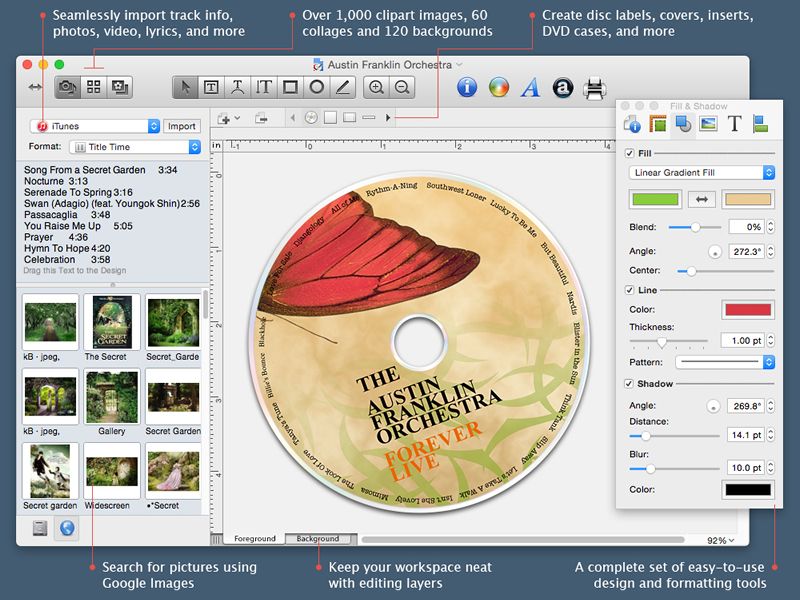Open the Colors wheel icon
Viewport: 800px width, 600px height.
(x=499, y=87)
